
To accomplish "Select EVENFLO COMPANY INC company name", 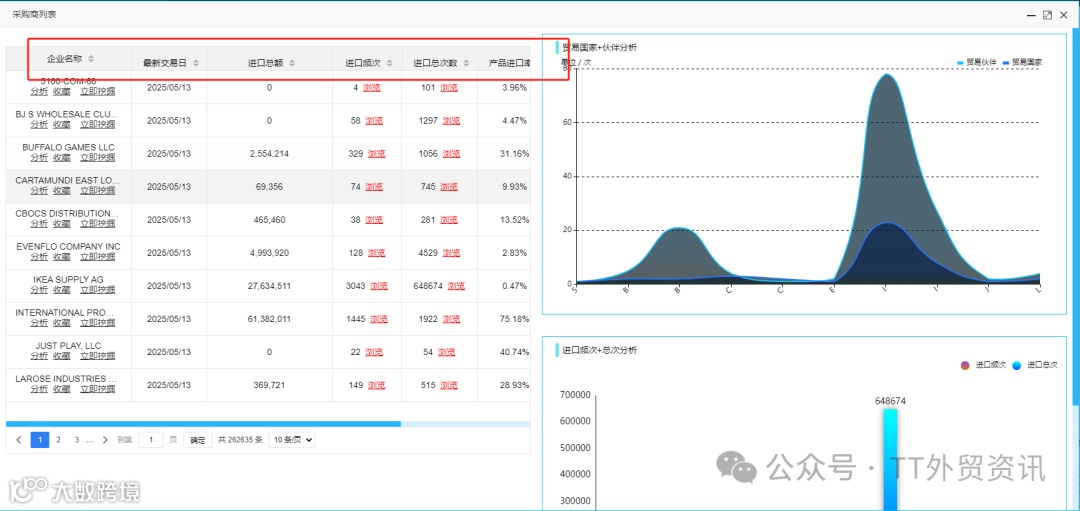I will (x=68, y=247).
